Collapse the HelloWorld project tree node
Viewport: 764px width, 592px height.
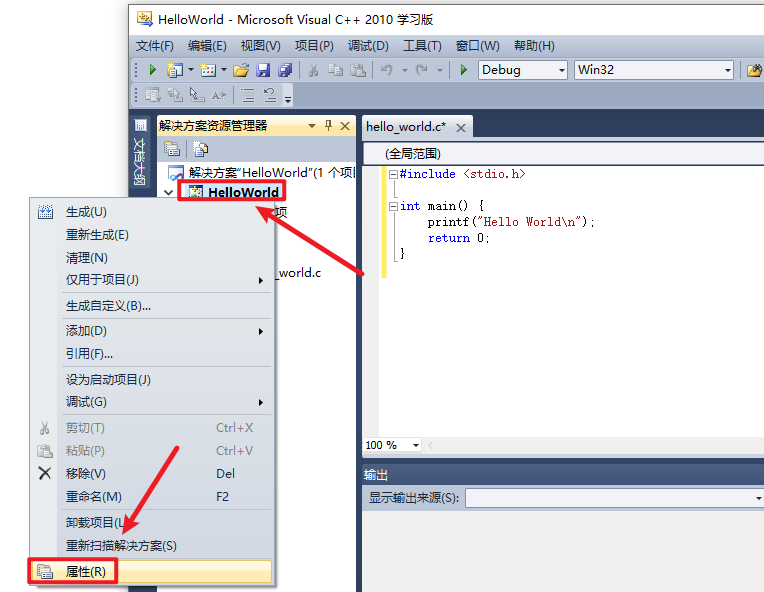[169, 192]
